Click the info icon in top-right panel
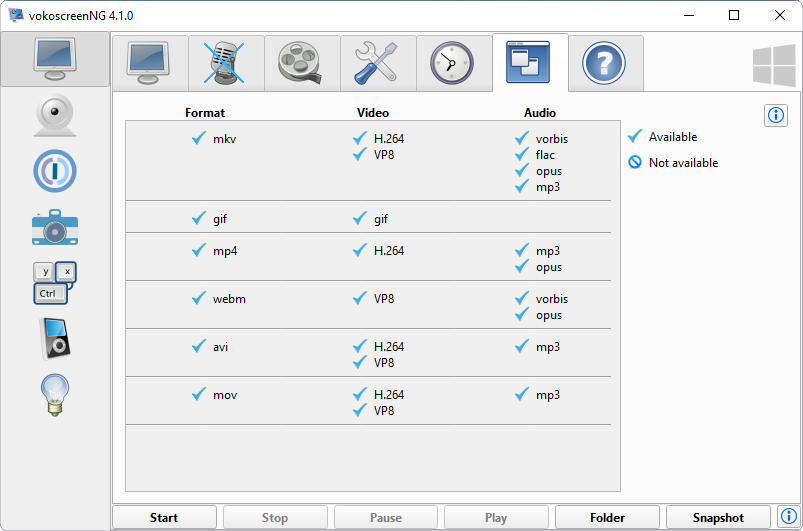 (775, 116)
